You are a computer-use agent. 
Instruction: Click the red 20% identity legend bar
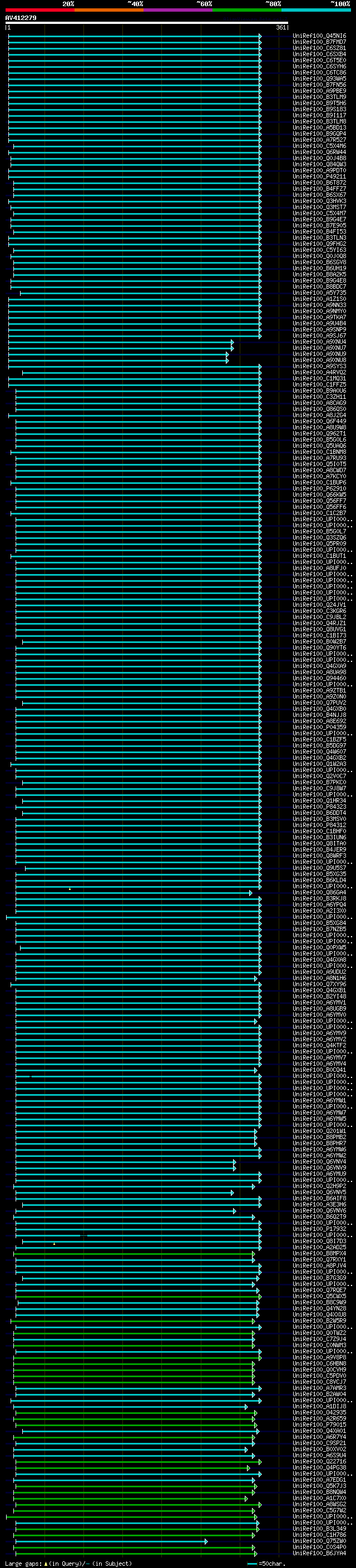click(x=39, y=10)
